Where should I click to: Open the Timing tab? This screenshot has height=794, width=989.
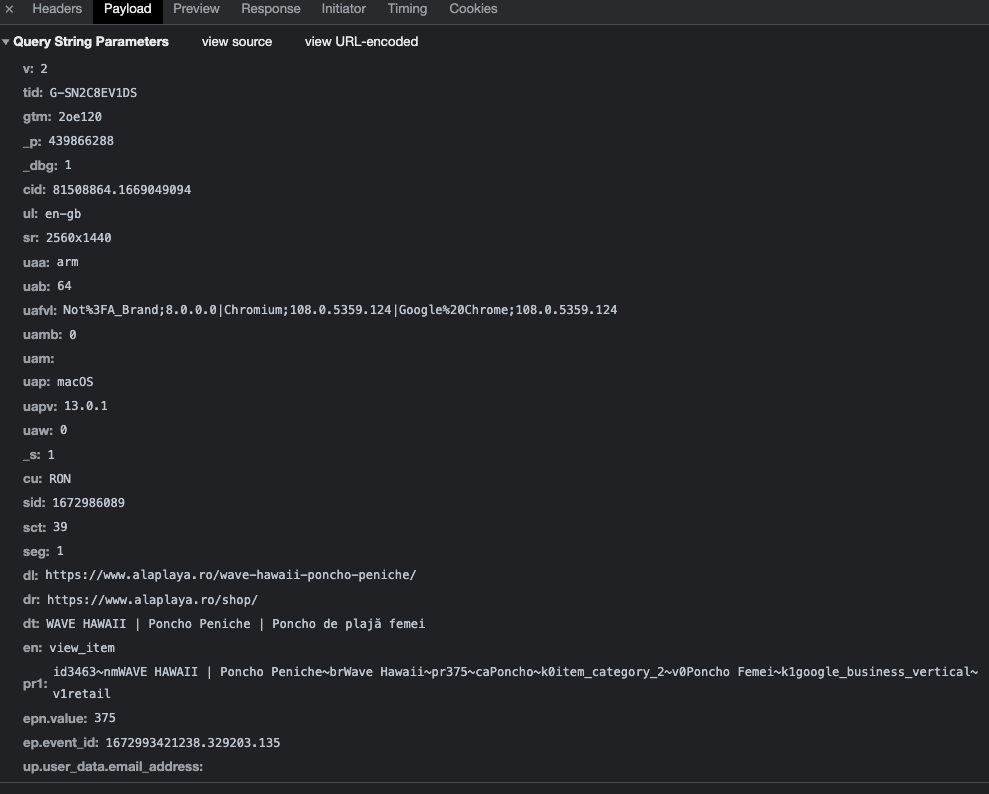click(x=407, y=9)
